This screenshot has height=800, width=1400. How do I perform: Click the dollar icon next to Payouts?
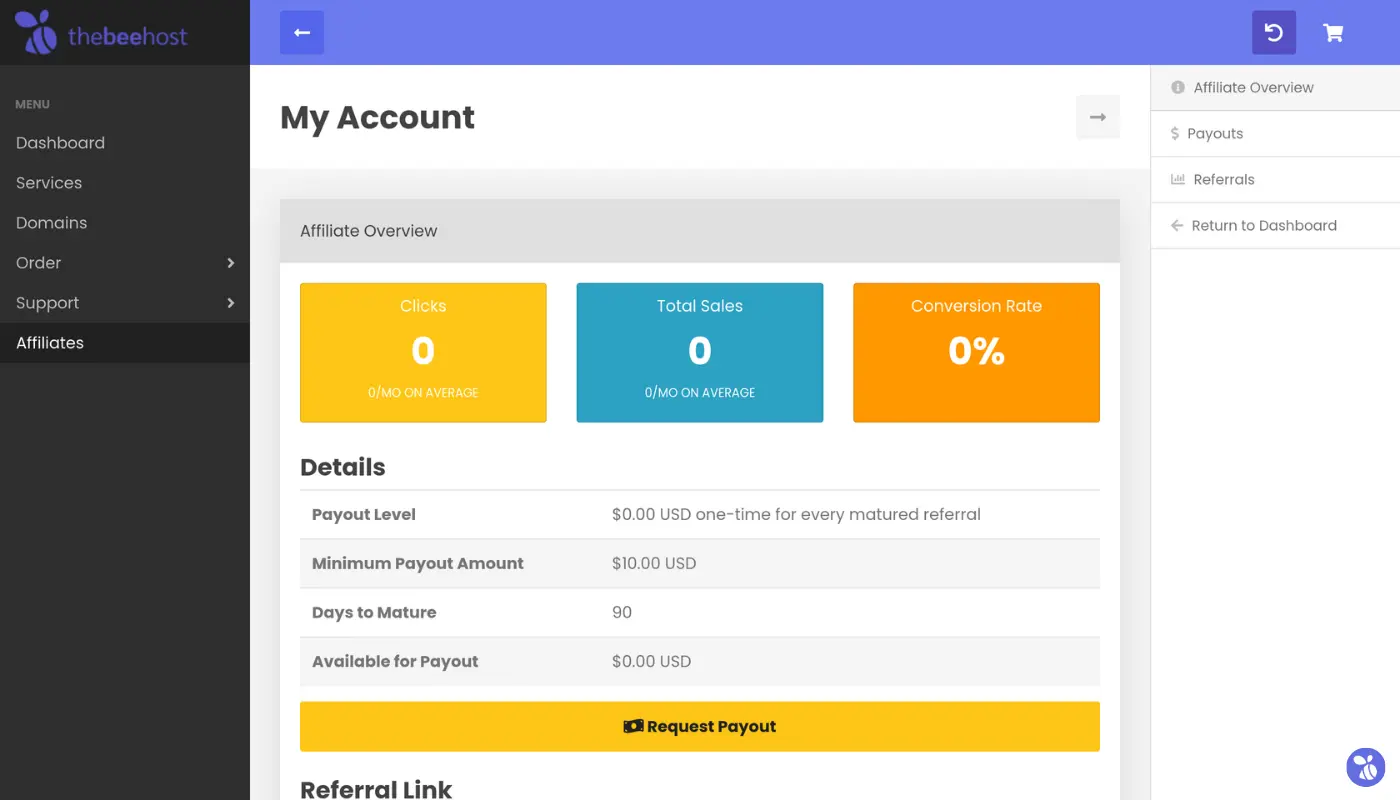(1175, 134)
